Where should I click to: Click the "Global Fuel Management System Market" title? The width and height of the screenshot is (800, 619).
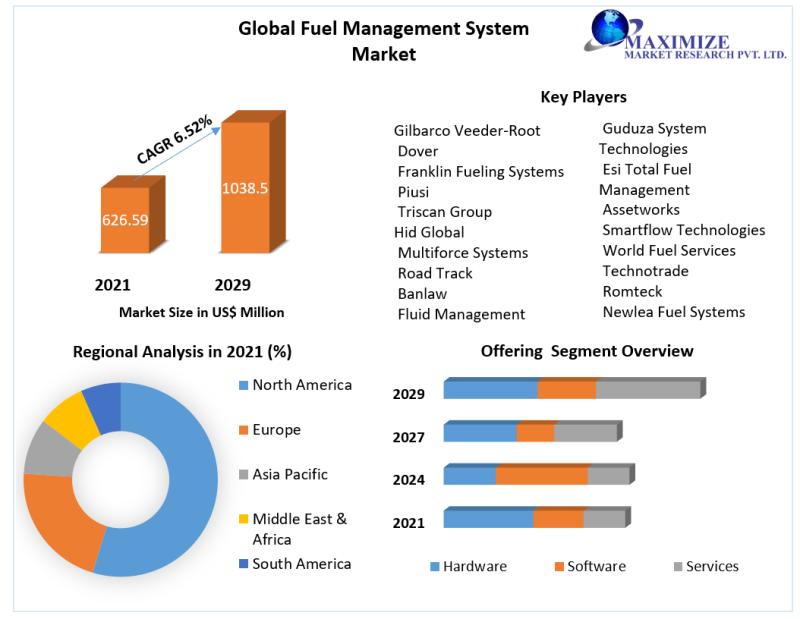(x=384, y=41)
